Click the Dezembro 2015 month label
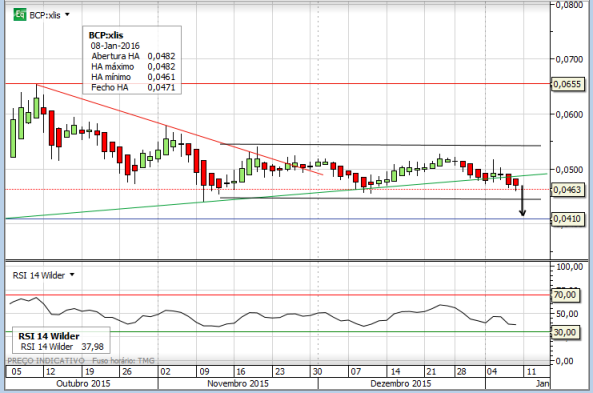Screen dimensions: 593x393 [x=401, y=384]
